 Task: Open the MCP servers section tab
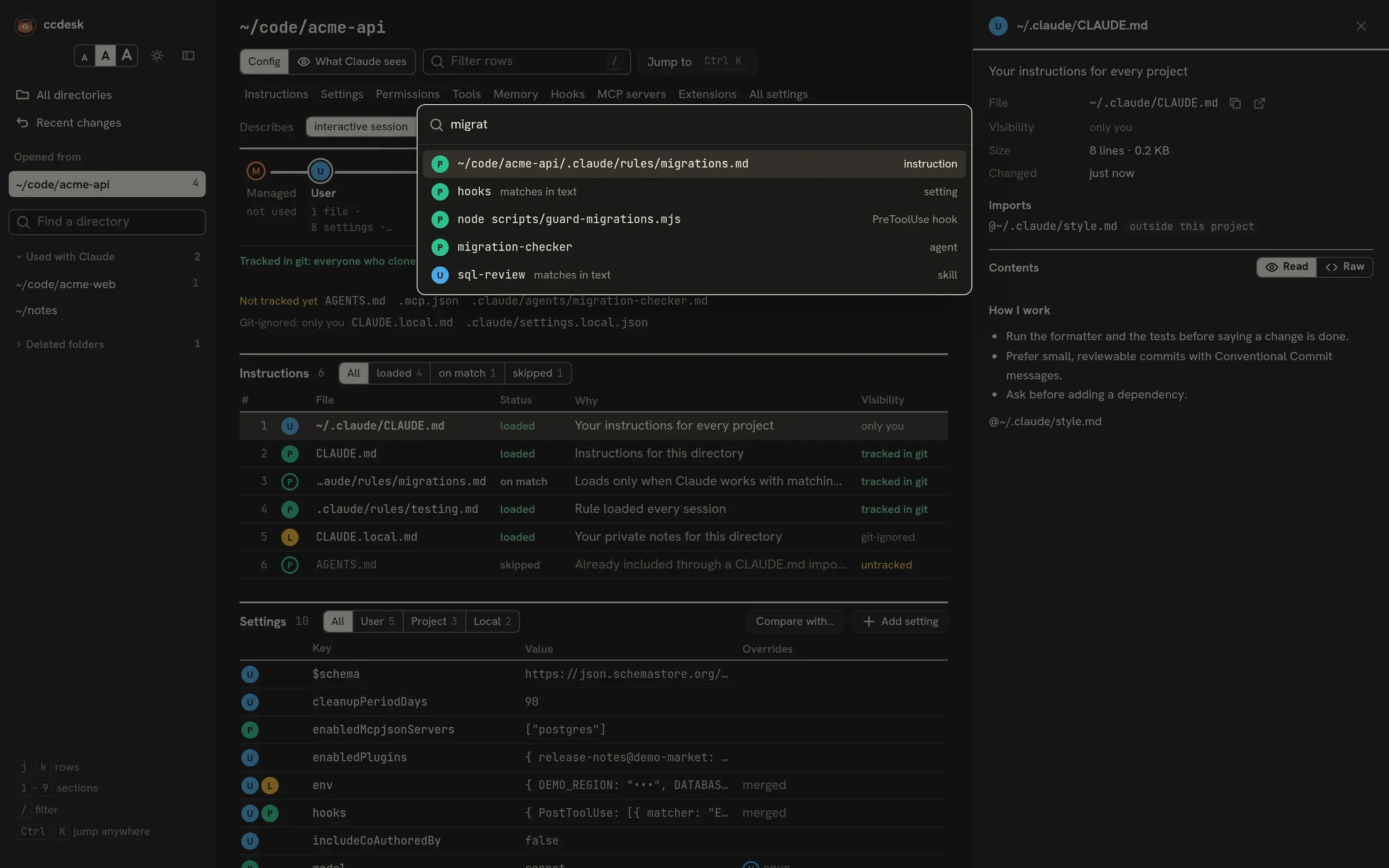point(631,94)
